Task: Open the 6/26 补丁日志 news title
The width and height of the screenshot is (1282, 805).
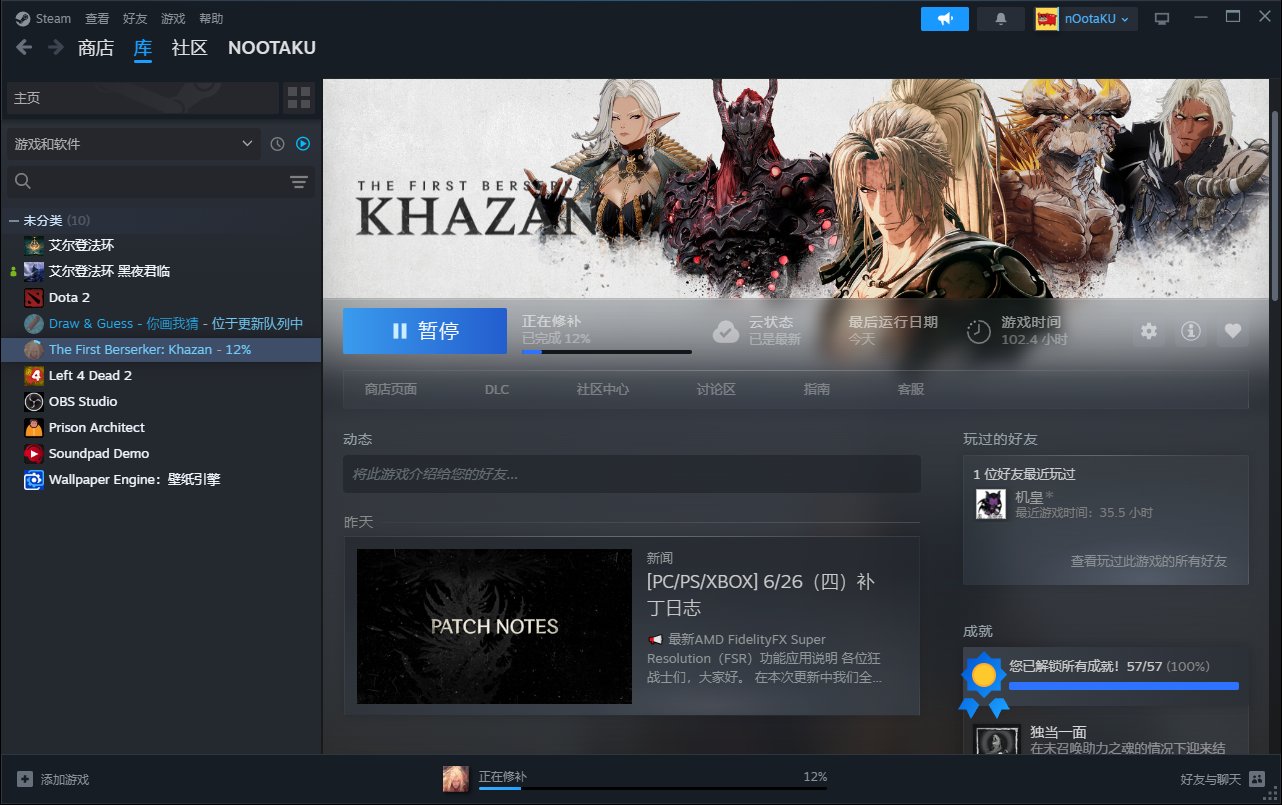Action: pos(761,594)
